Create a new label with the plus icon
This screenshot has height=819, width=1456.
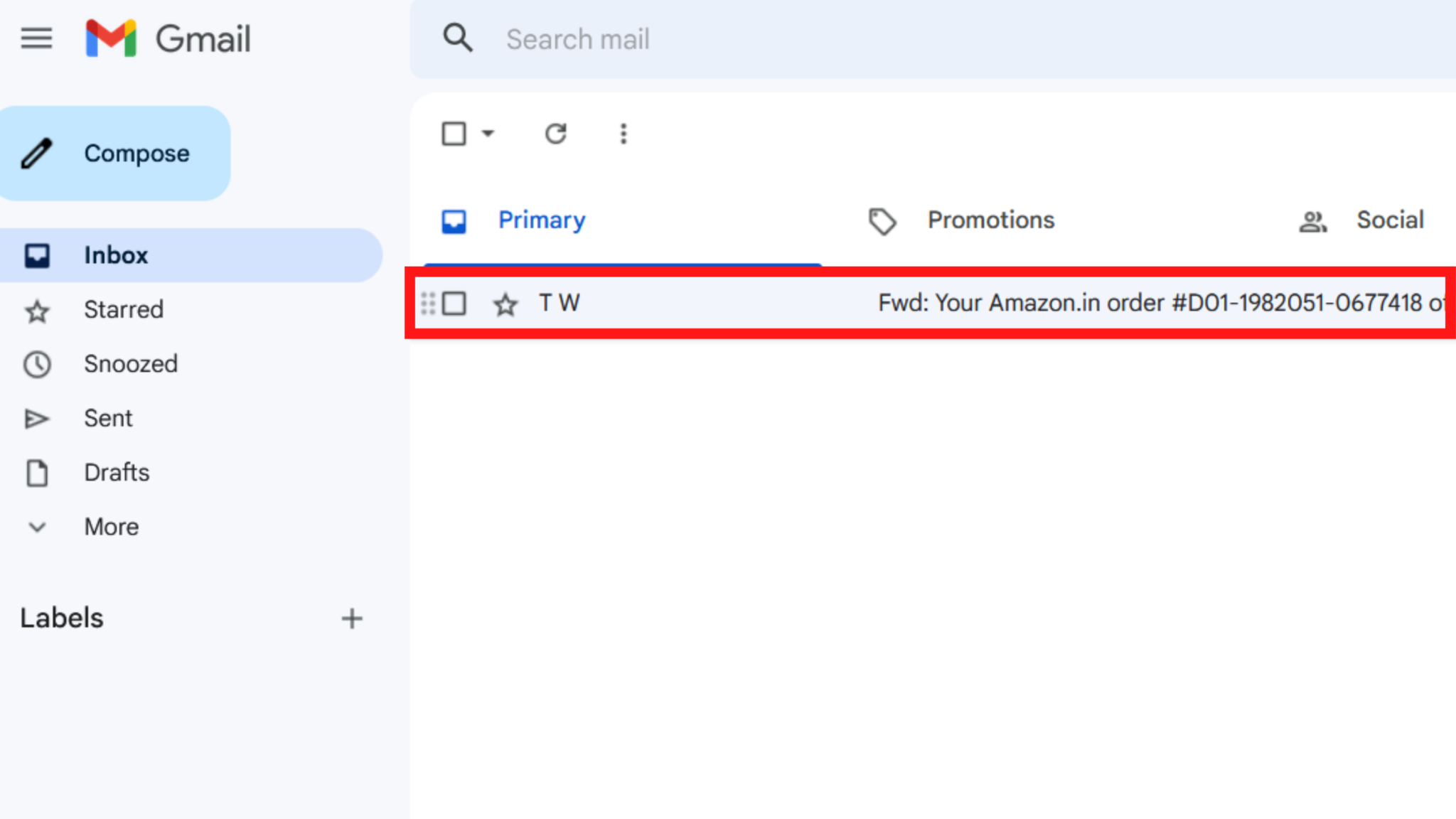tap(351, 618)
